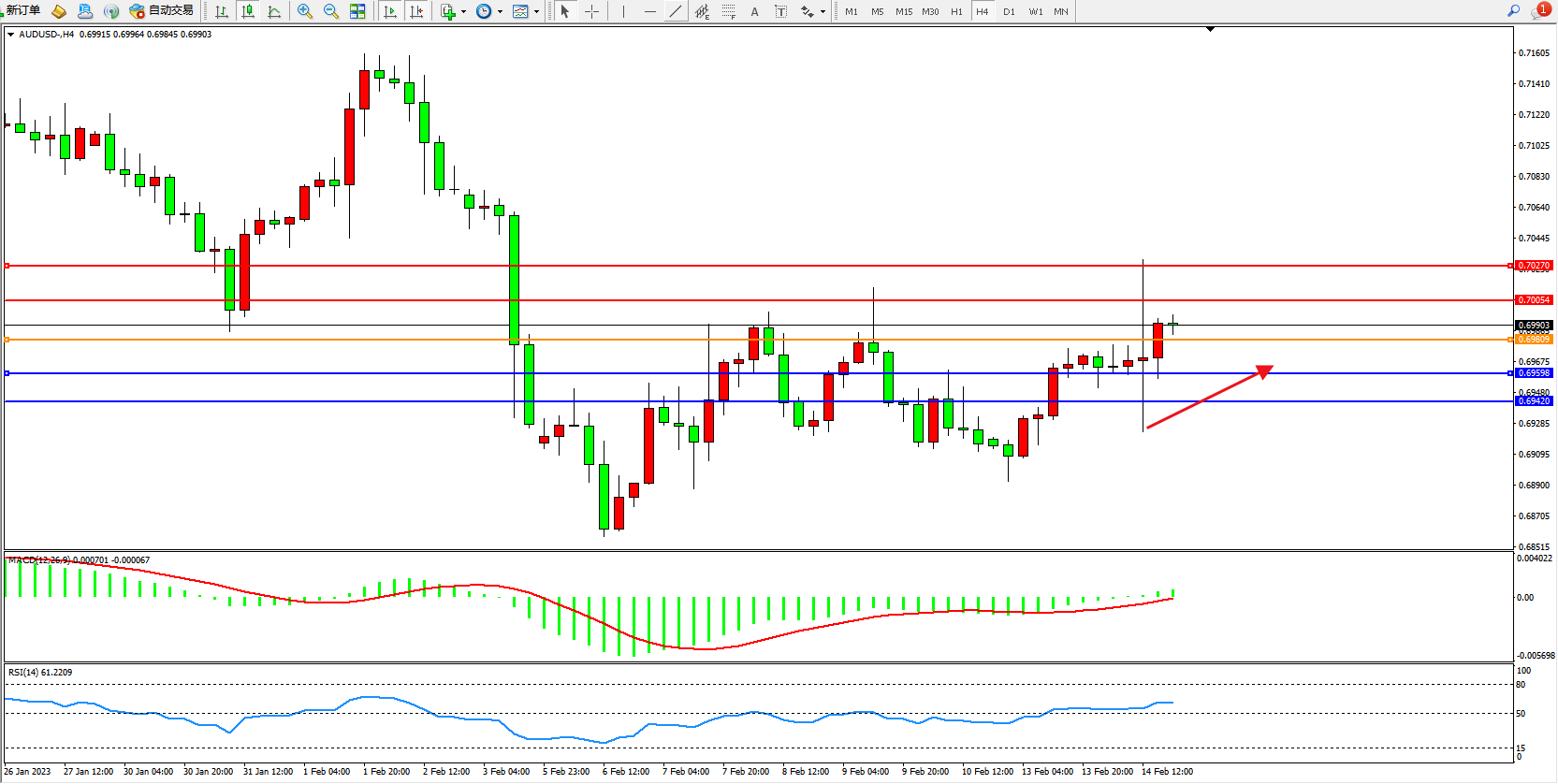Select the vertical line drawing tool
Image resolution: width=1558 pixels, height=784 pixels.
click(623, 11)
